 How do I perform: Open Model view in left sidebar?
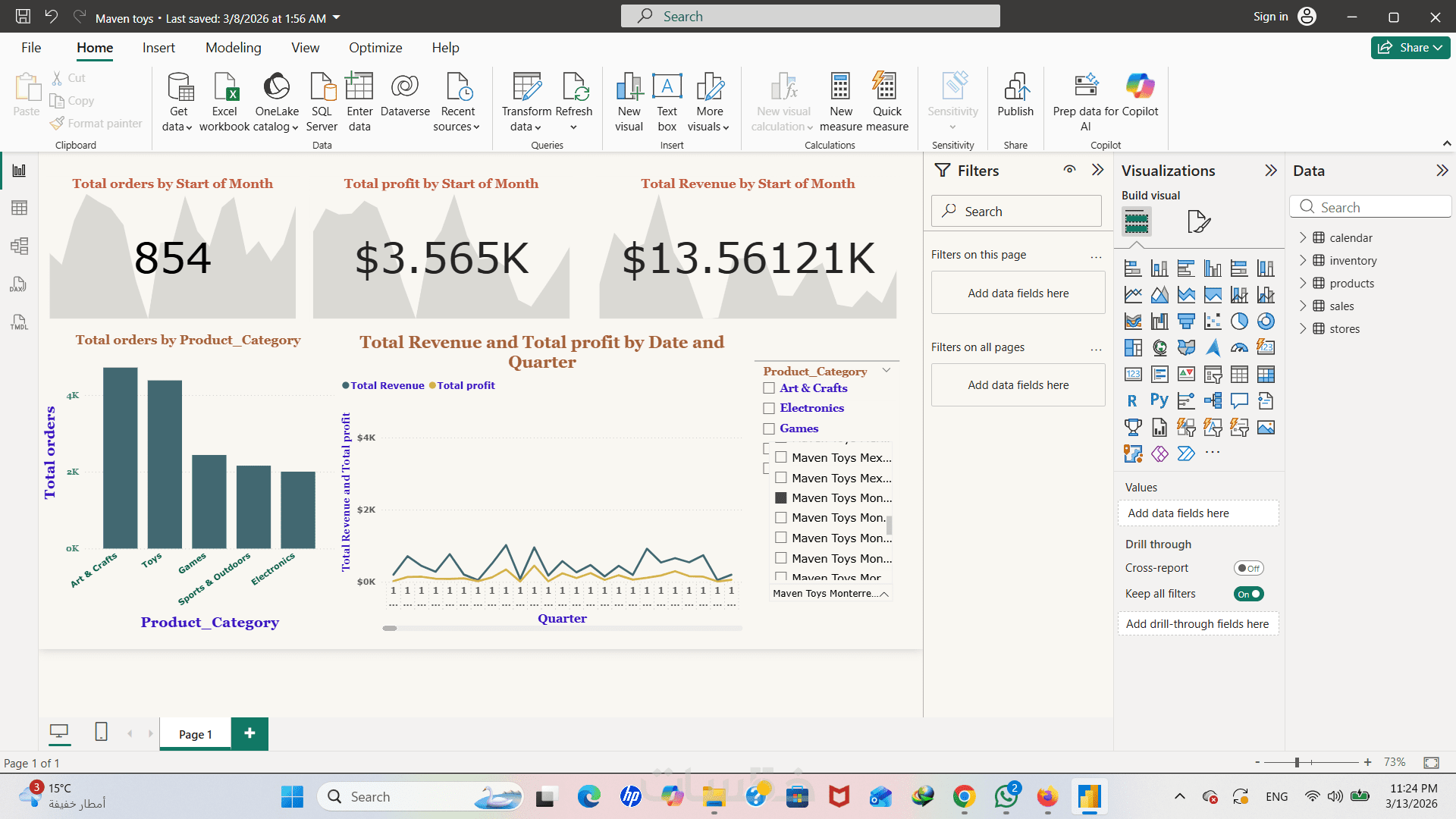click(19, 246)
